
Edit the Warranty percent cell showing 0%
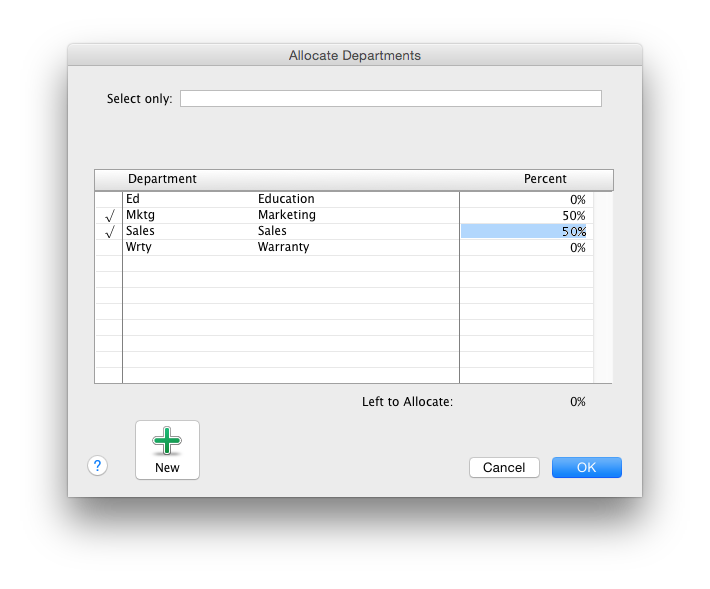pos(526,248)
